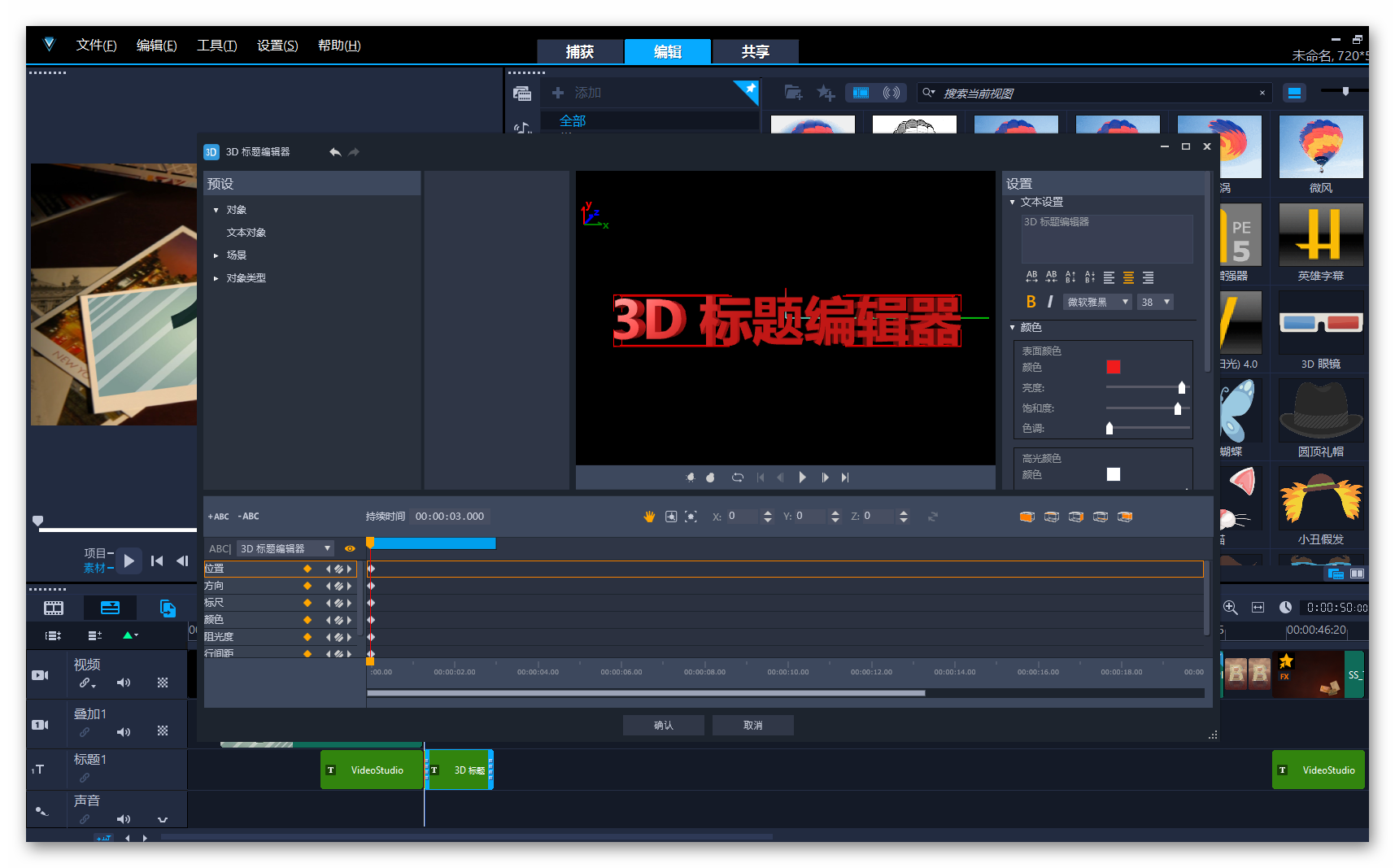Click the 持续时间 duration field 00:00:03.000
Image resolution: width=1395 pixels, height=868 pixels.
point(450,517)
